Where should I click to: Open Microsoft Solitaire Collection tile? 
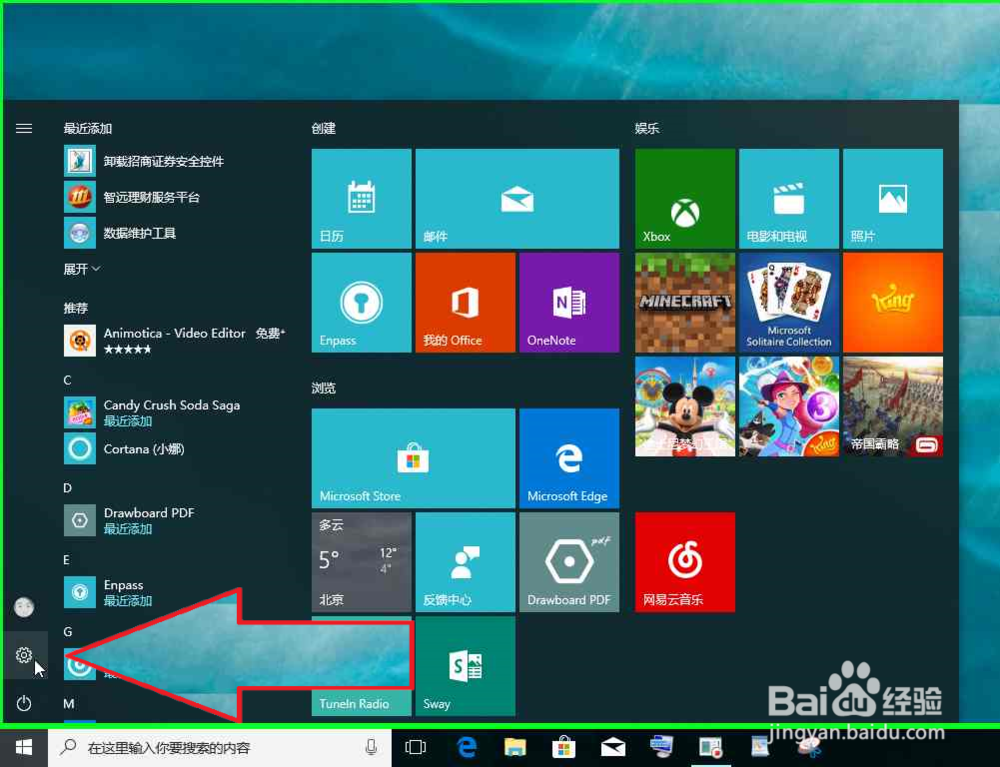789,302
